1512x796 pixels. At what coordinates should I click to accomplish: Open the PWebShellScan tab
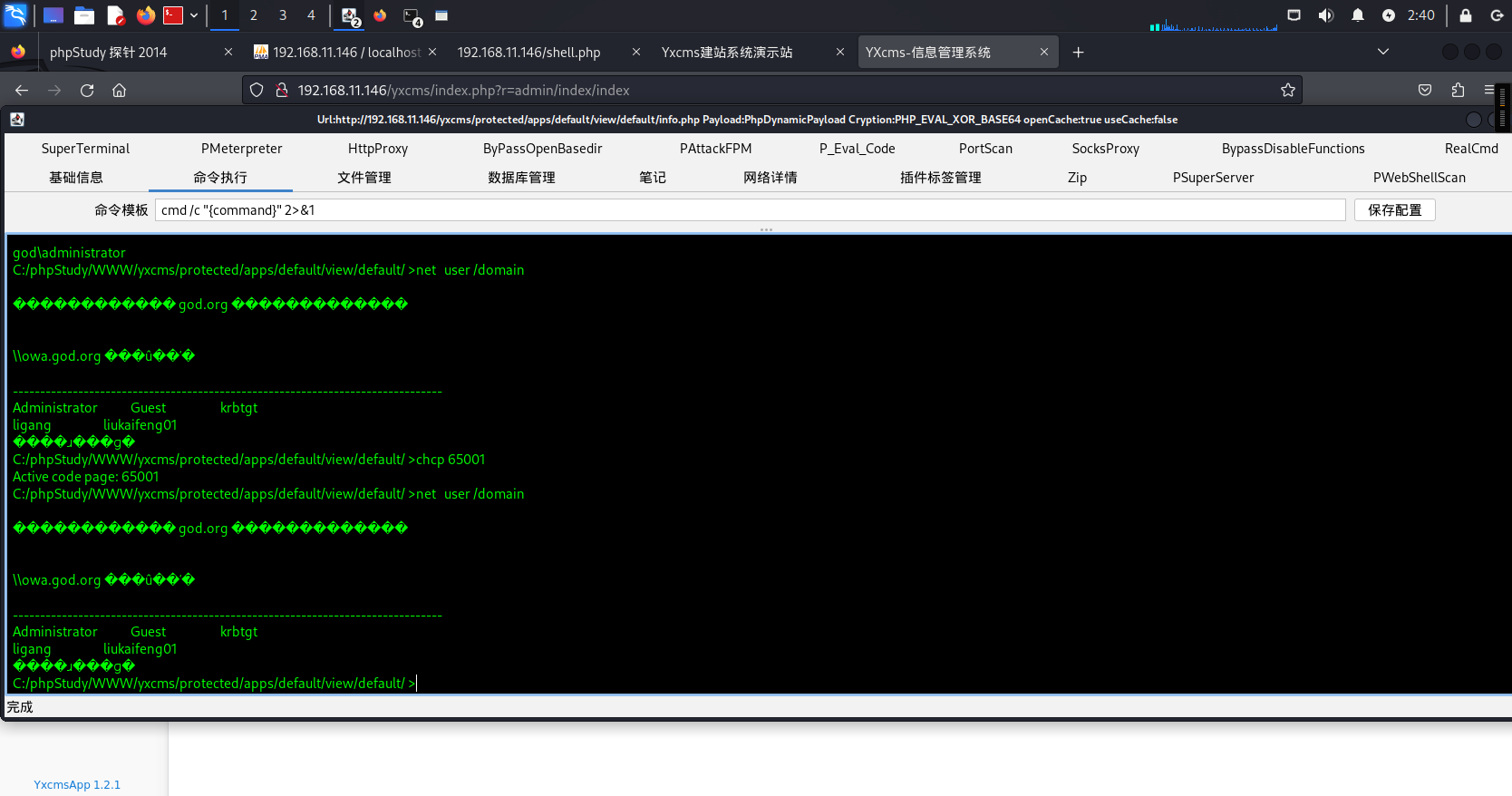point(1419,178)
